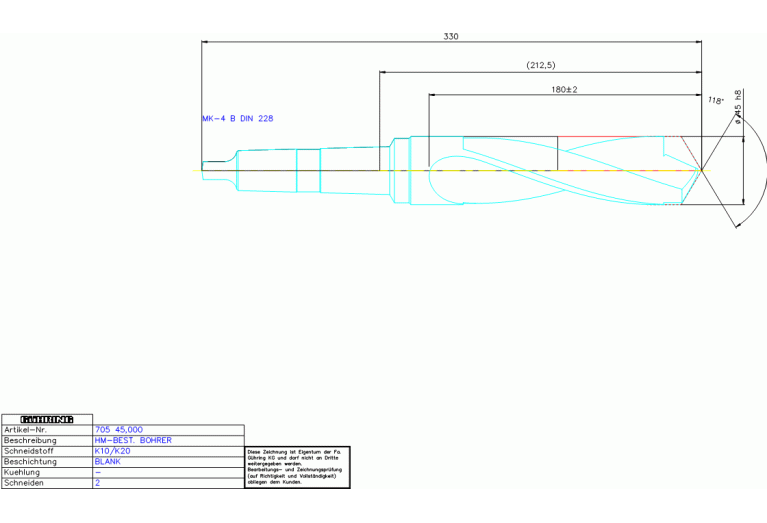Select the HM-BEST. BOHRER description value
This screenshot has height=523, width=767.
[133, 440]
